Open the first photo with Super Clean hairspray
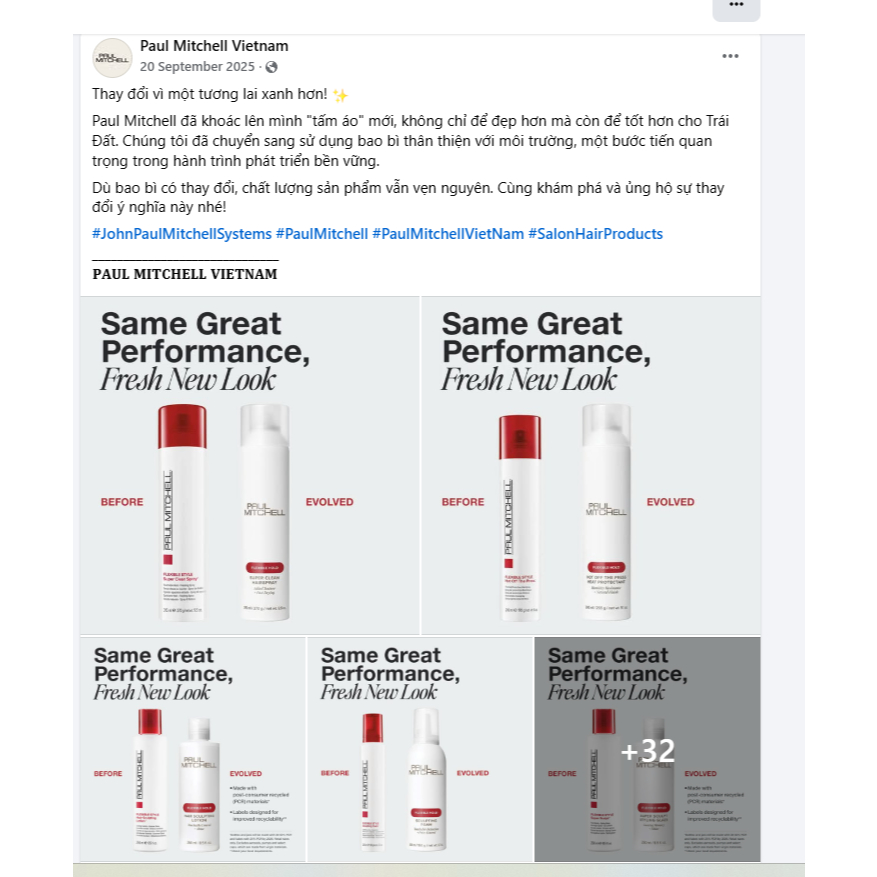 249,465
